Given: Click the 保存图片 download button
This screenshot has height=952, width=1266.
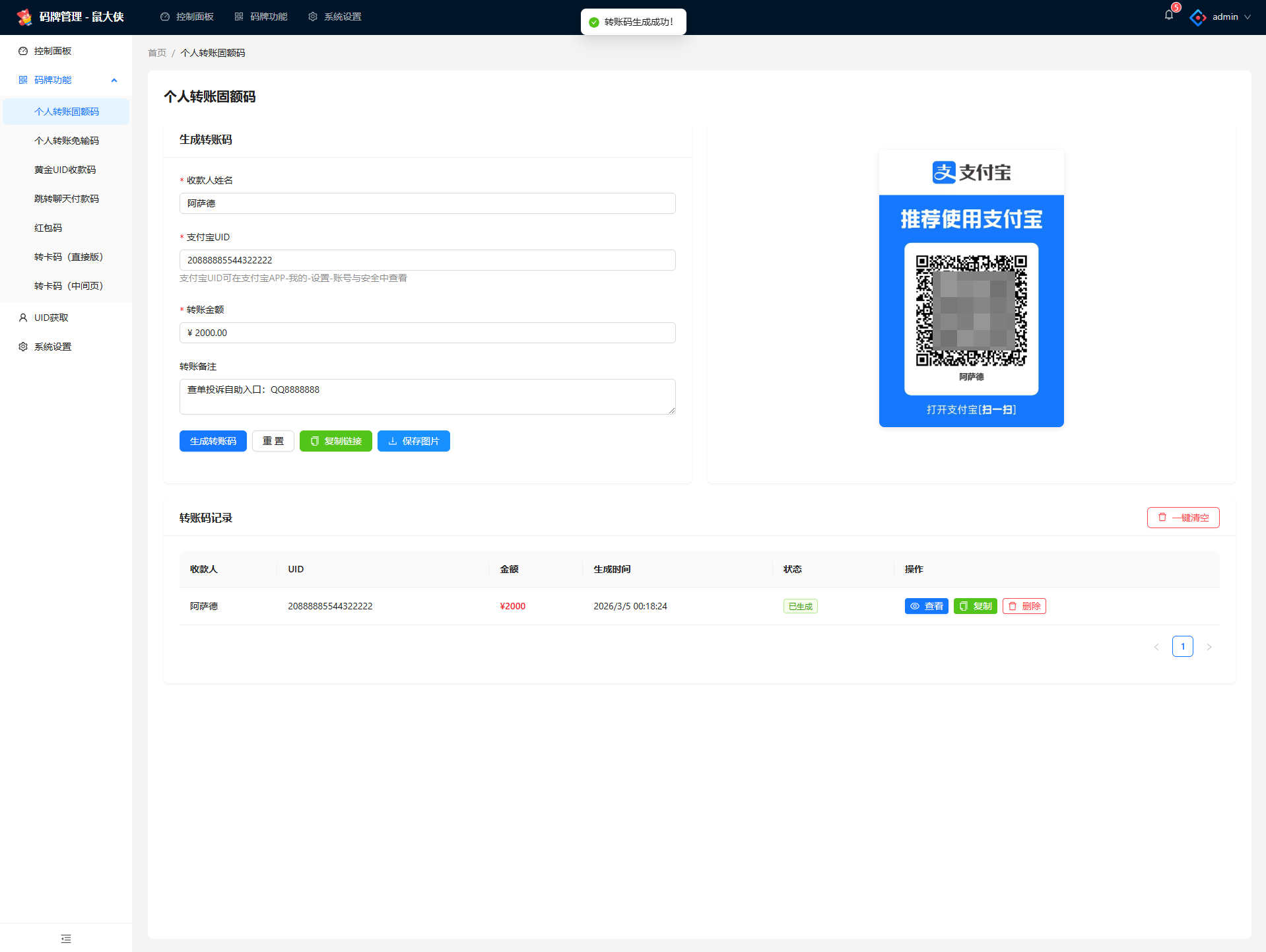Looking at the screenshot, I should pyautogui.click(x=413, y=441).
